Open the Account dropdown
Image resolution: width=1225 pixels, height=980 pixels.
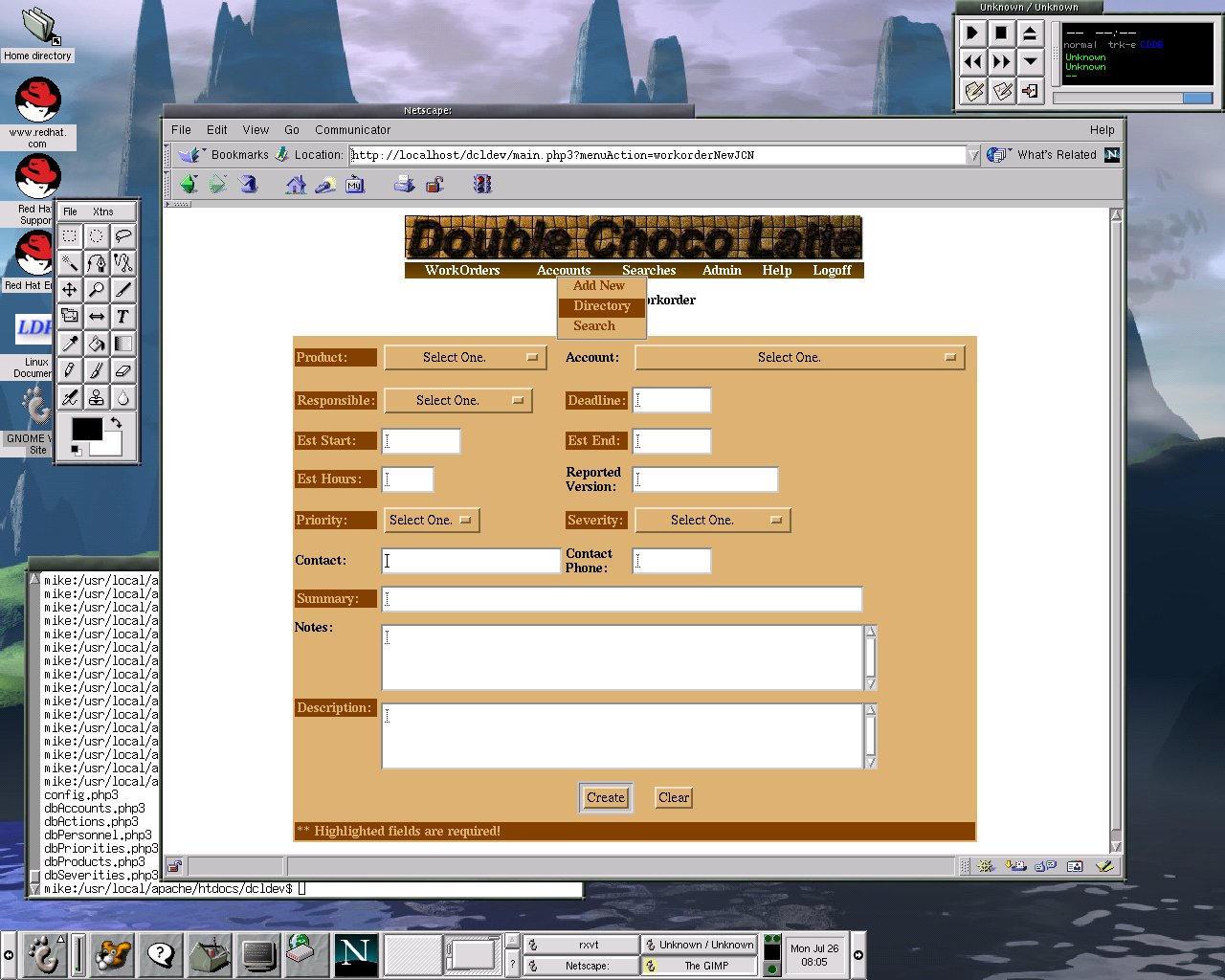pyautogui.click(x=799, y=357)
